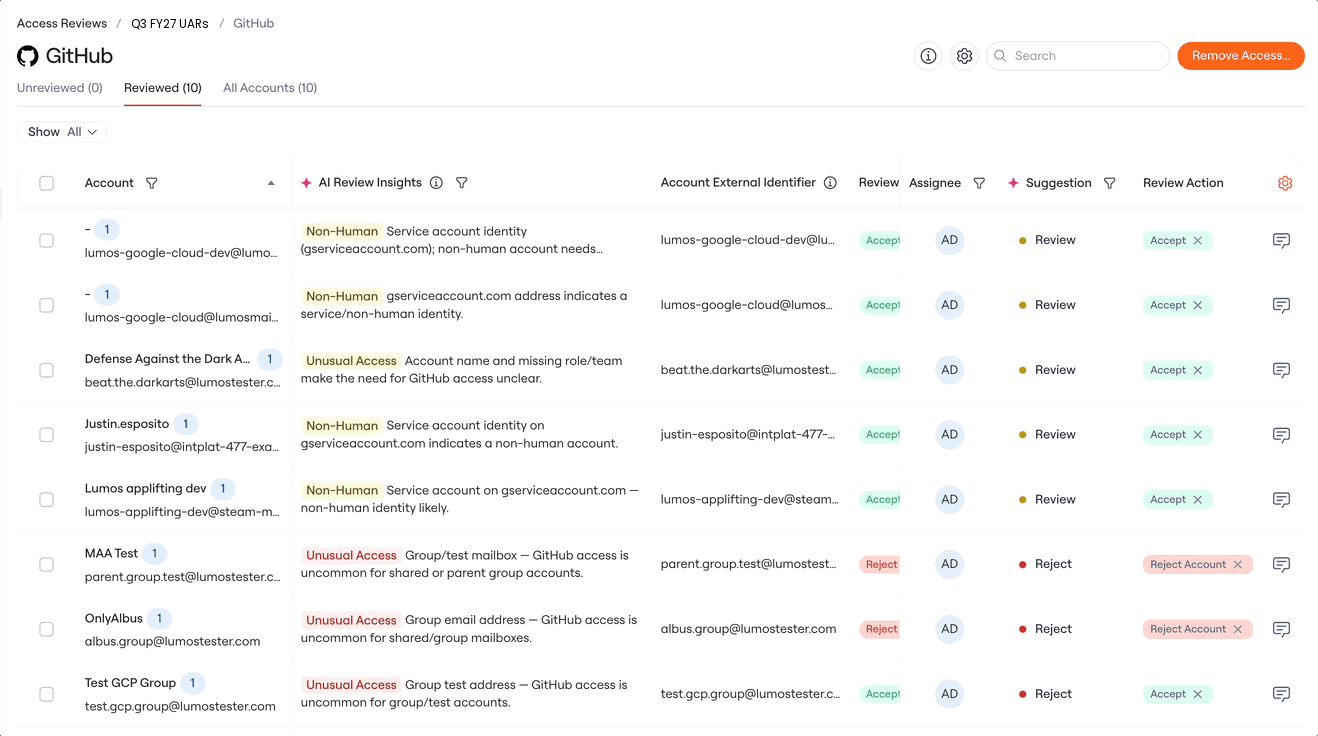Viewport: 1318px width, 736px height.
Task: Tick the Justin.esposito row checkbox
Action: pyautogui.click(x=46, y=435)
